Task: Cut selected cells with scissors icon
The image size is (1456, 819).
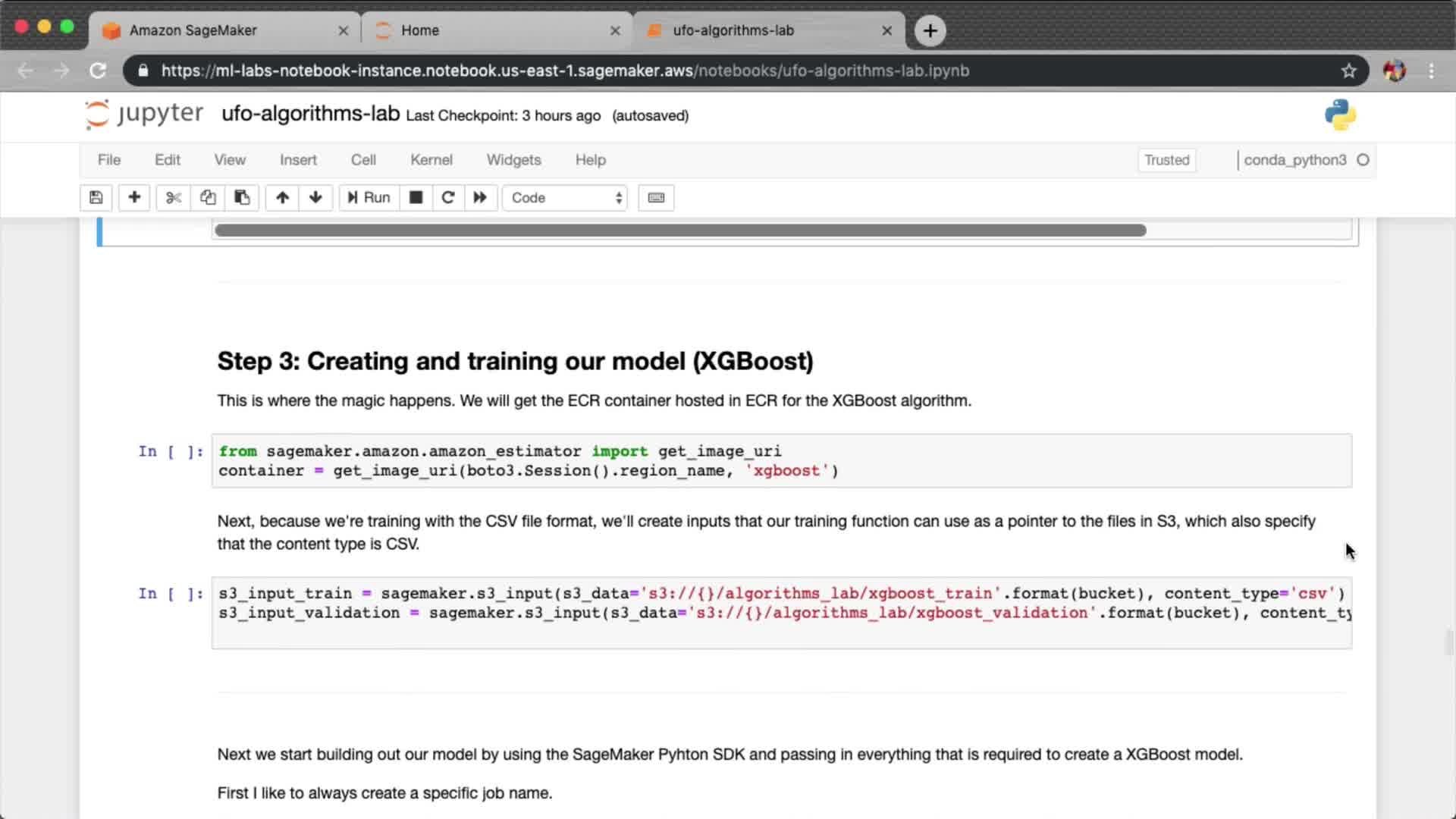Action: 174,198
